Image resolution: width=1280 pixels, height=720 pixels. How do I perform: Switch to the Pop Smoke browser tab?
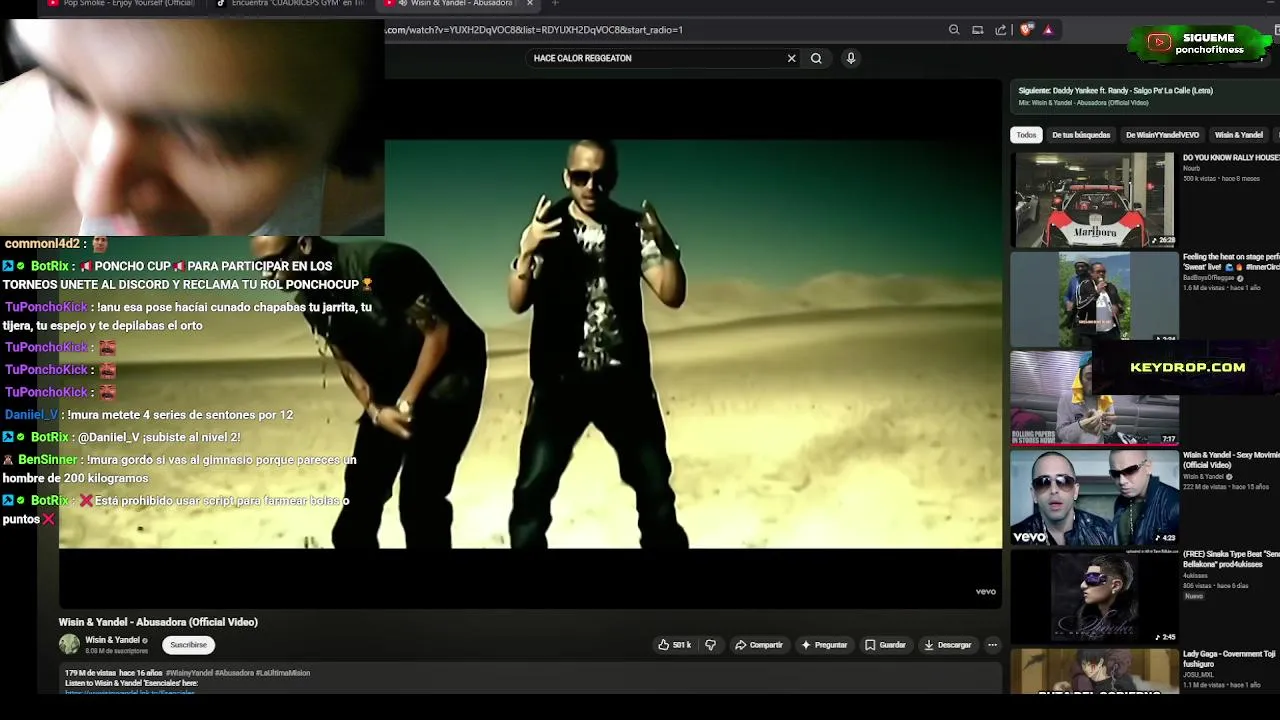120,4
